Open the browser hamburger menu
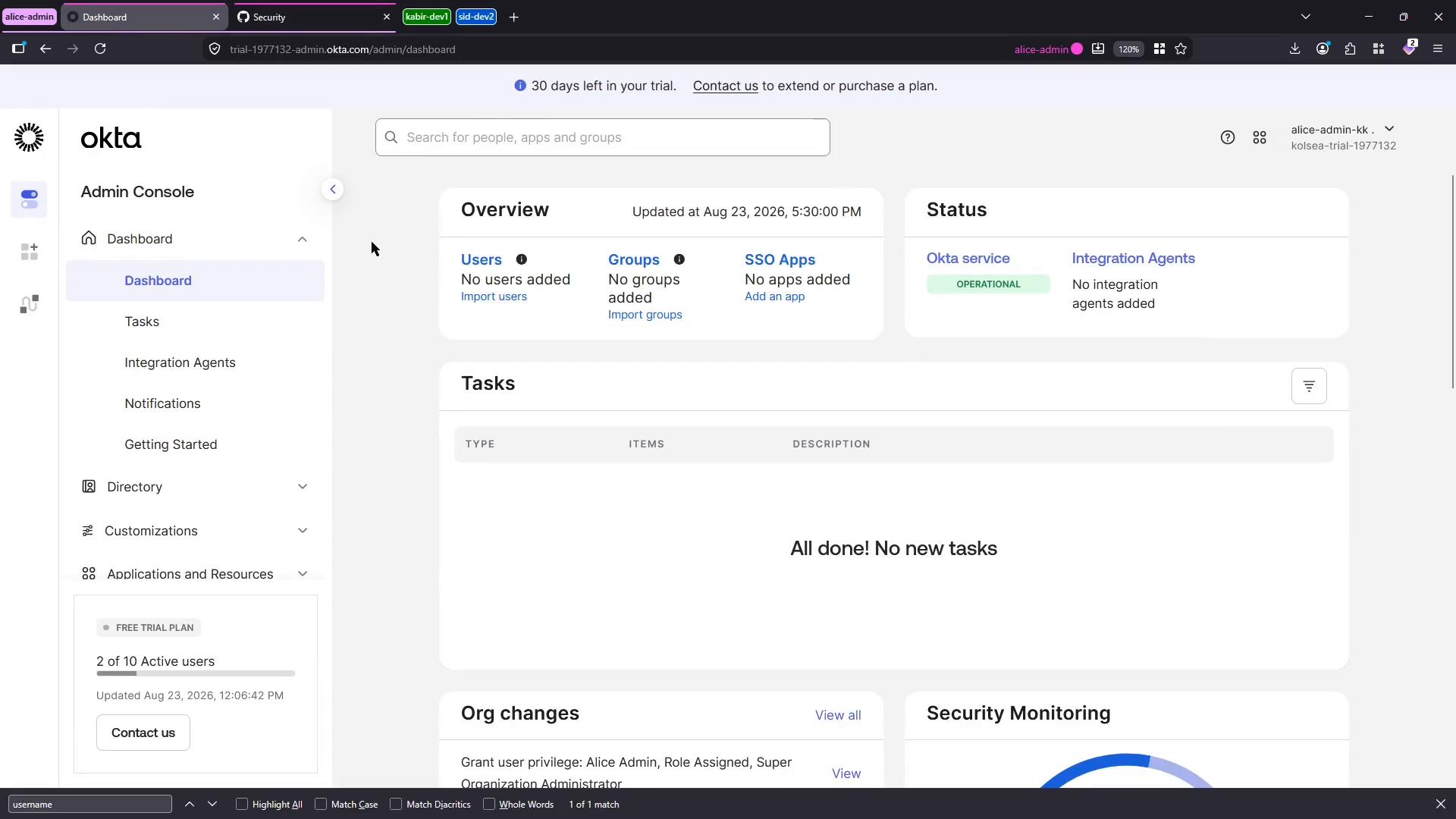Viewport: 1456px width, 819px height. coord(1438,49)
